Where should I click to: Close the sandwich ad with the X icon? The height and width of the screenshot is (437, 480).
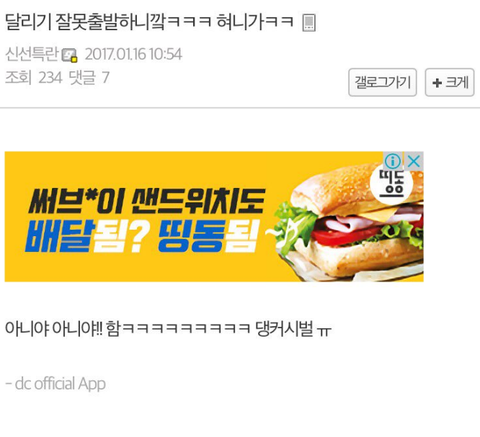coord(414,161)
